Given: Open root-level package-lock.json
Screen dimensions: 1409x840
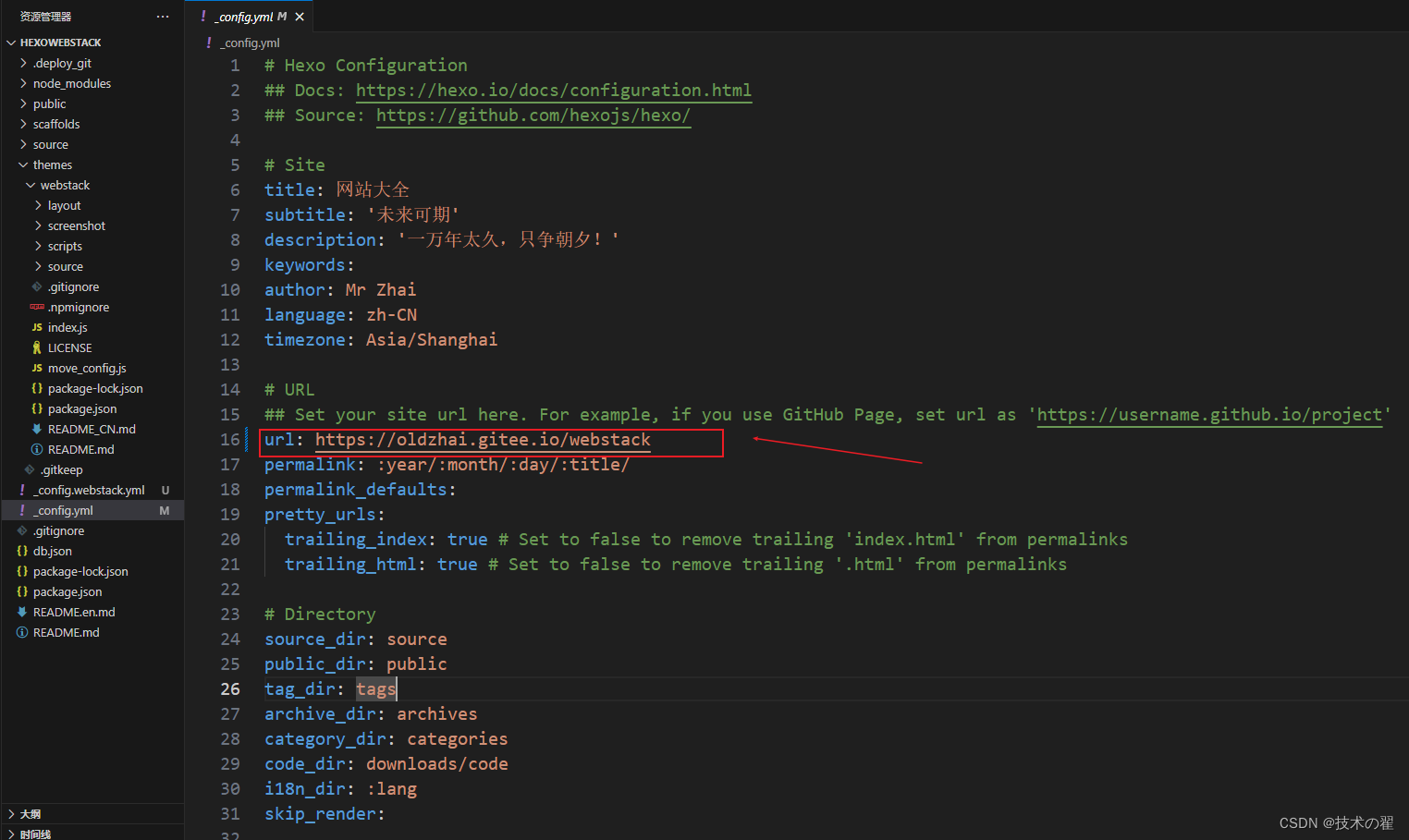Looking at the screenshot, I should [x=80, y=571].
